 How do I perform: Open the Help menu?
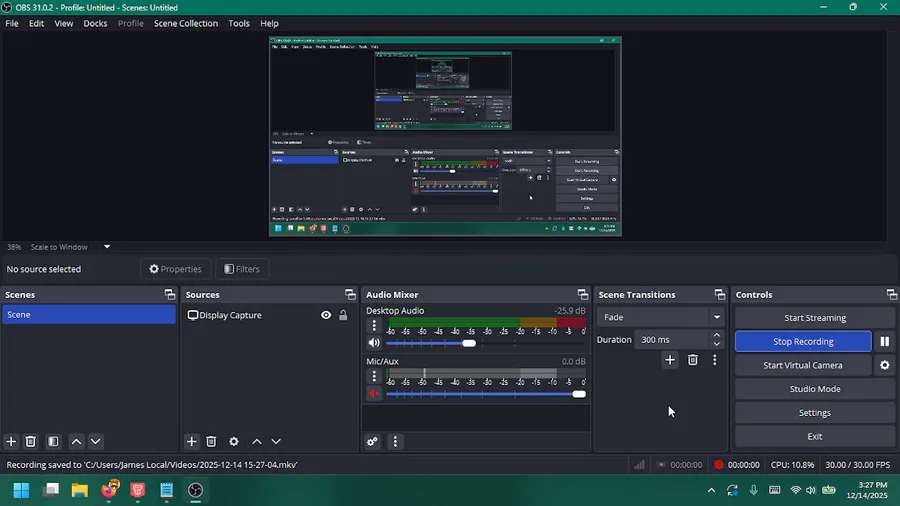click(x=269, y=24)
